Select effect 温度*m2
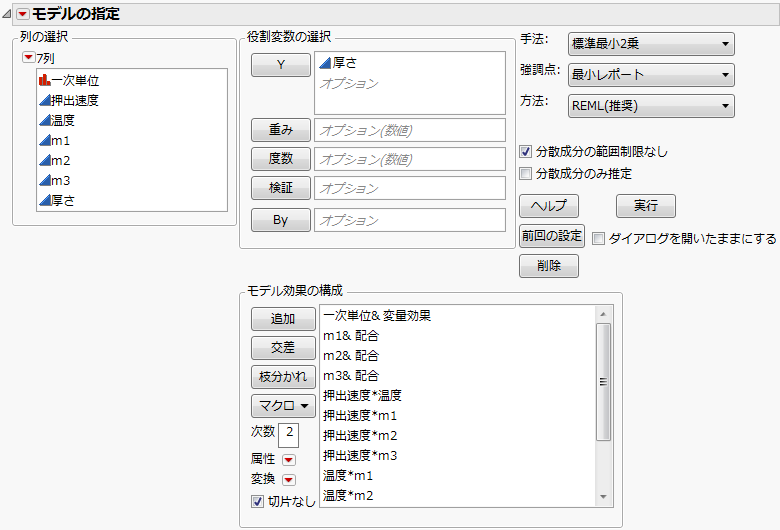 (x=348, y=495)
